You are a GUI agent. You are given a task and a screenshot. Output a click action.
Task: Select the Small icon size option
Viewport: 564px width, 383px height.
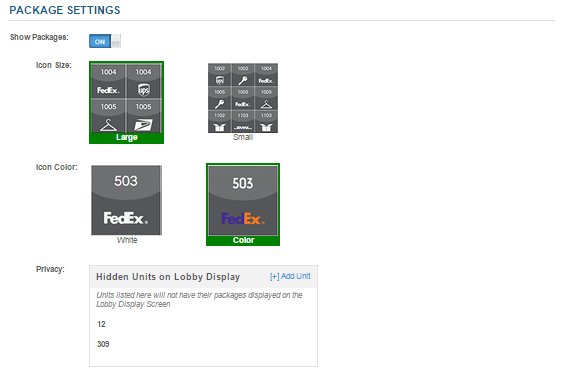point(243,102)
